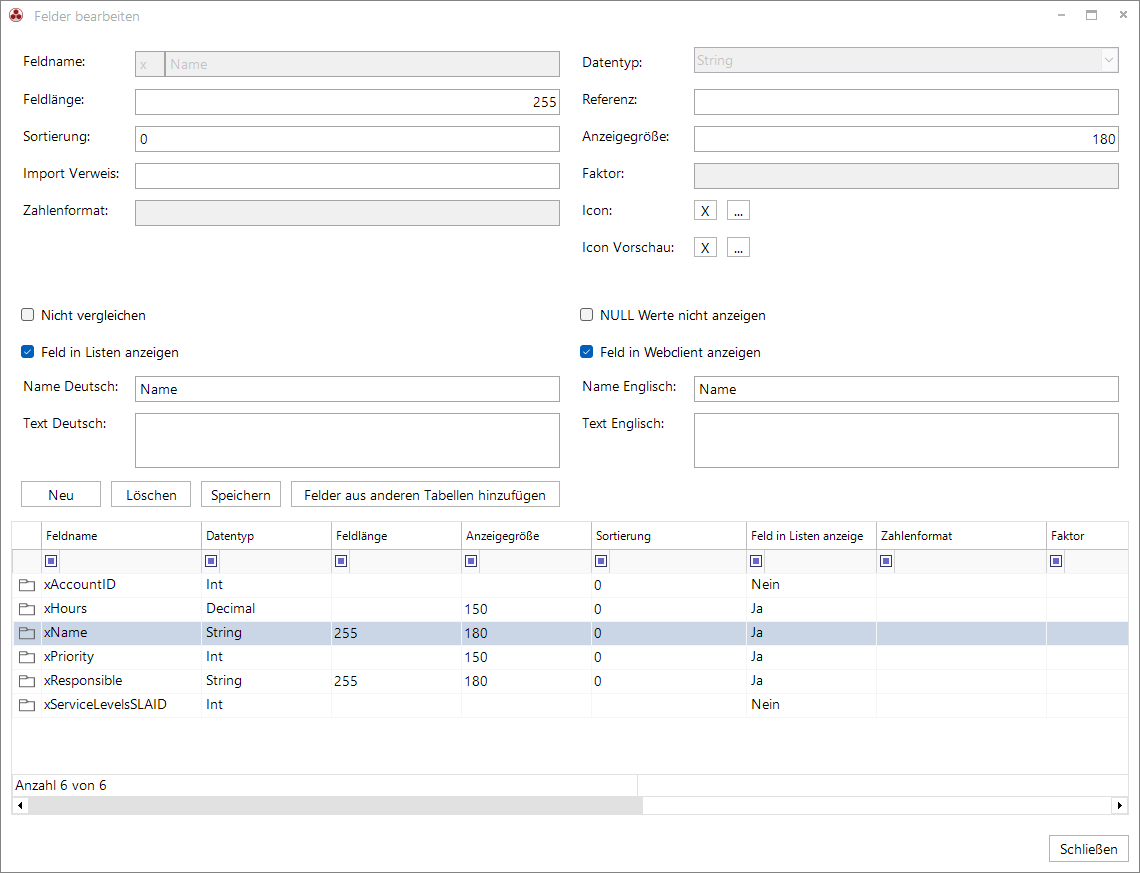The width and height of the screenshot is (1140, 873).
Task: Focus the Feldlänge input field
Action: point(348,102)
